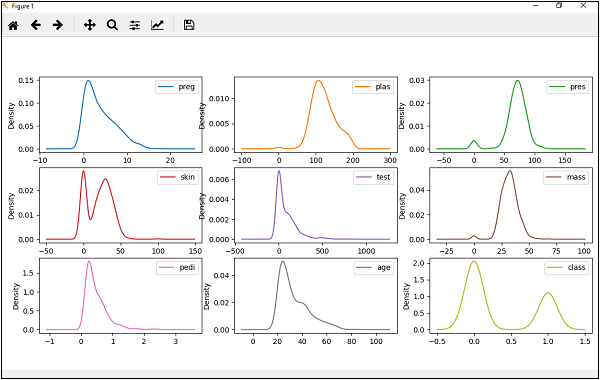The image size is (600, 380).
Task: Click the matplotlib icon in the title bar
Action: point(5,6)
